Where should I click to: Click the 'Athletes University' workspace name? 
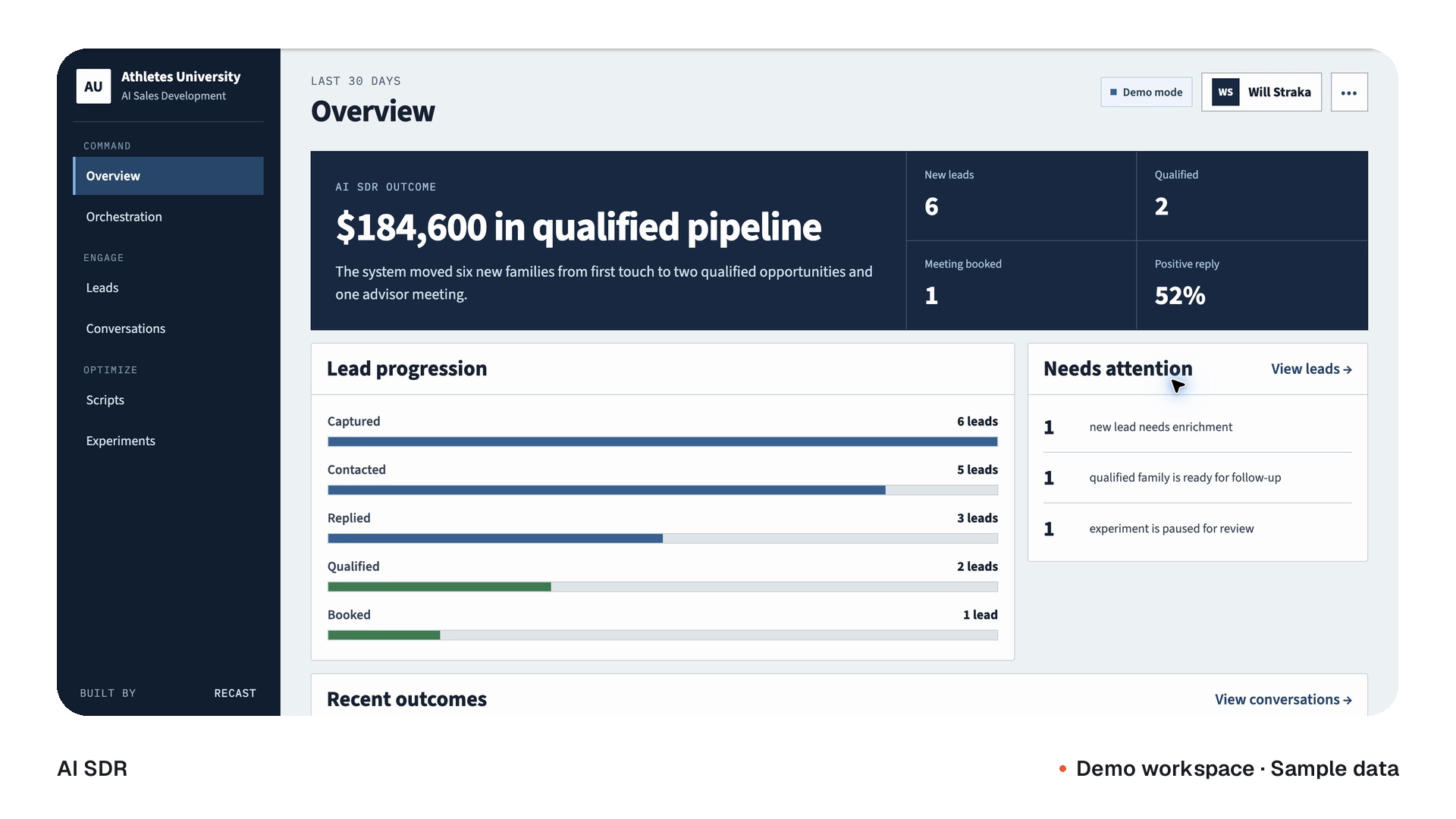click(x=180, y=77)
